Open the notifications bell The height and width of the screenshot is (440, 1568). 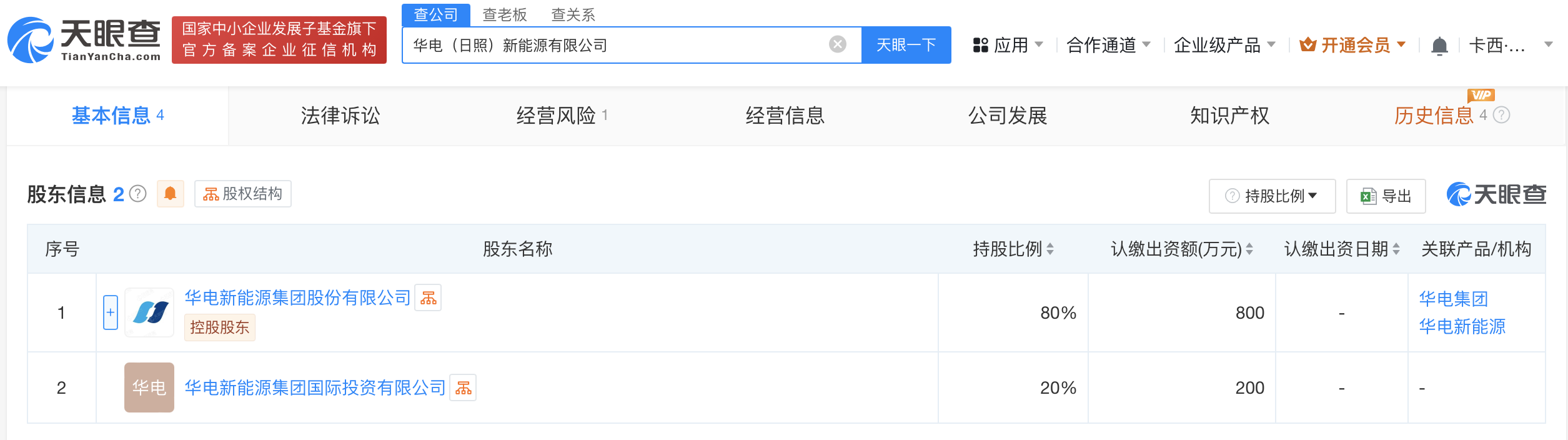click(x=1439, y=46)
